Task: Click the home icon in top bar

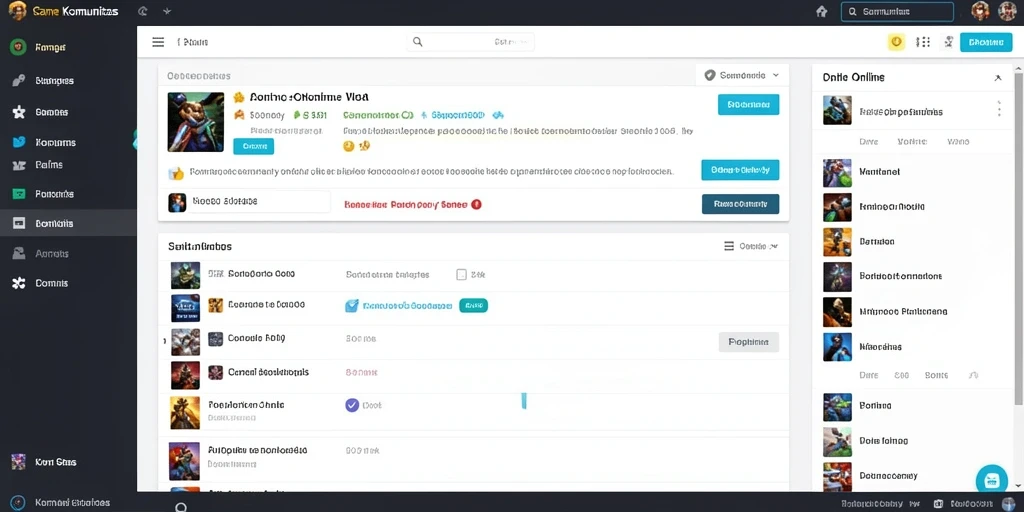Action: pos(822,11)
